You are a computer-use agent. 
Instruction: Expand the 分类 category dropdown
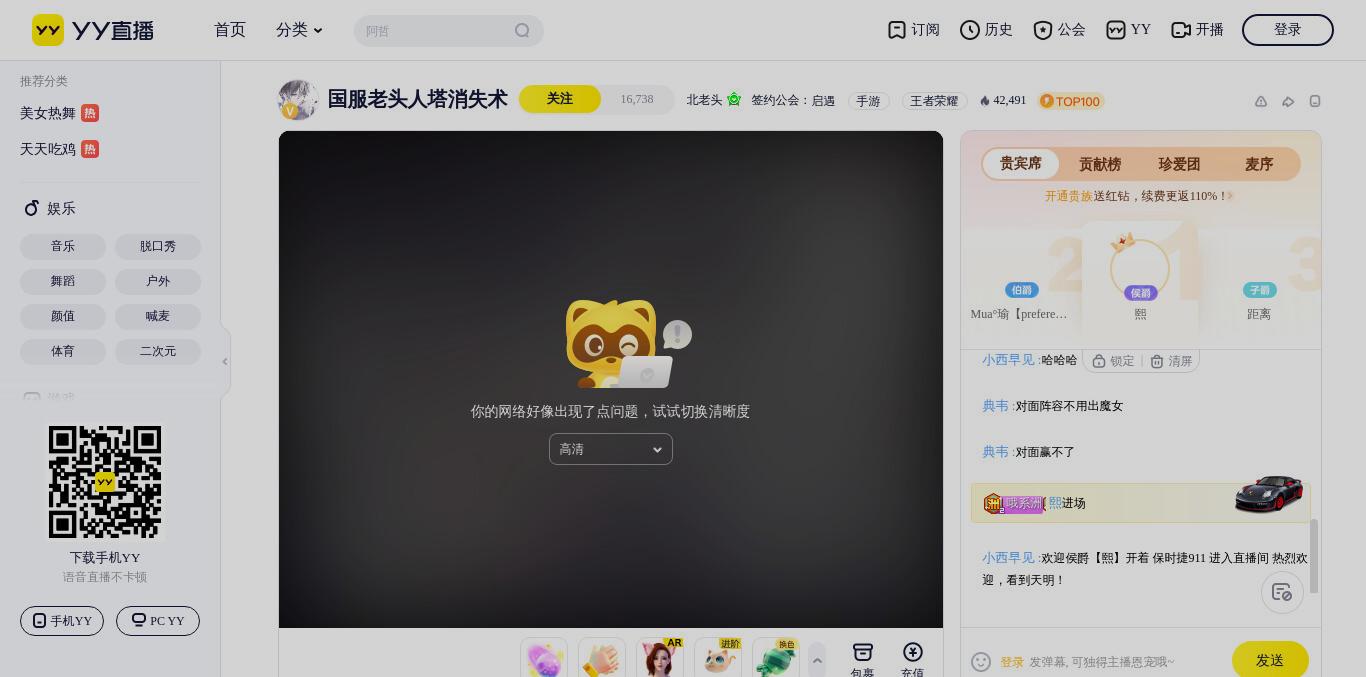300,30
